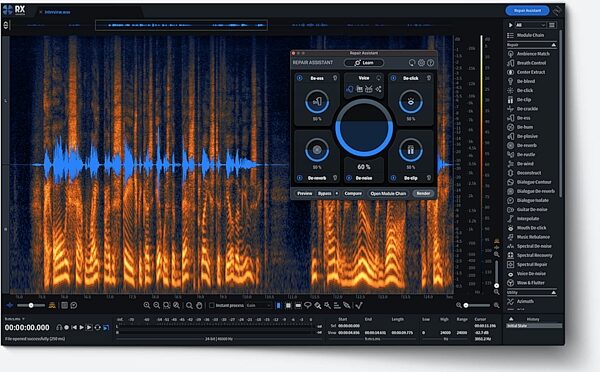600x372 pixels.
Task: Toggle De-click power button in Repair Assistant
Action: (x=393, y=78)
